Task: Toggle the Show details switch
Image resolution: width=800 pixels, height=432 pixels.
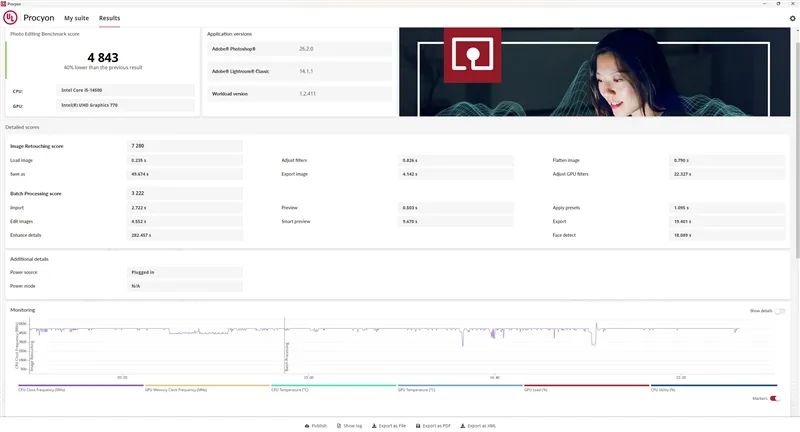Action: click(x=779, y=311)
